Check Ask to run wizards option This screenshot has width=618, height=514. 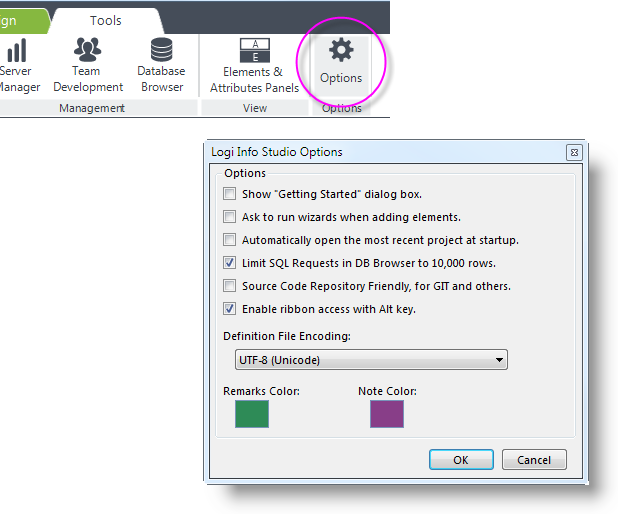(229, 217)
